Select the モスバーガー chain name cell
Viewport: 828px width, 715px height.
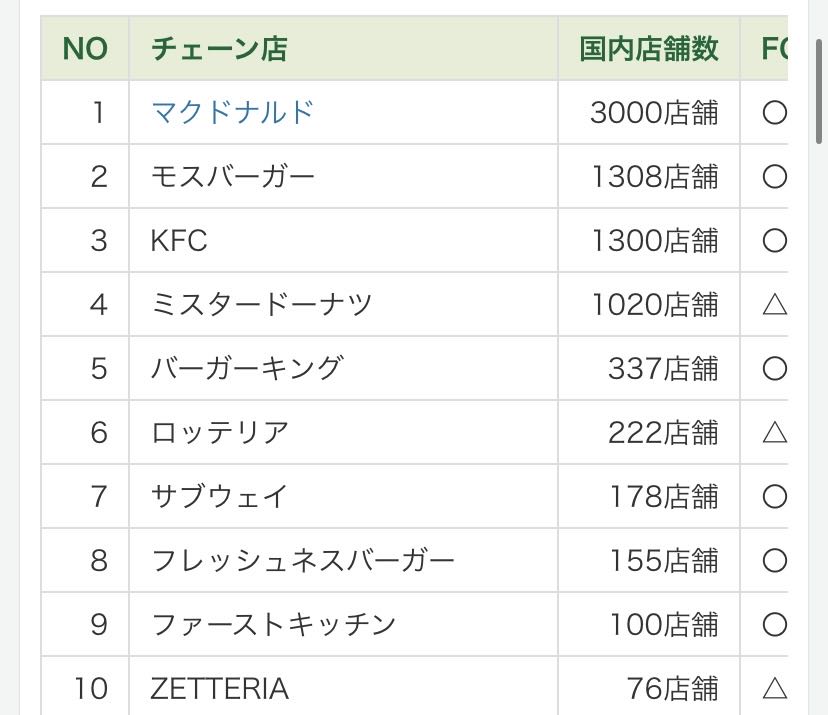[233, 177]
